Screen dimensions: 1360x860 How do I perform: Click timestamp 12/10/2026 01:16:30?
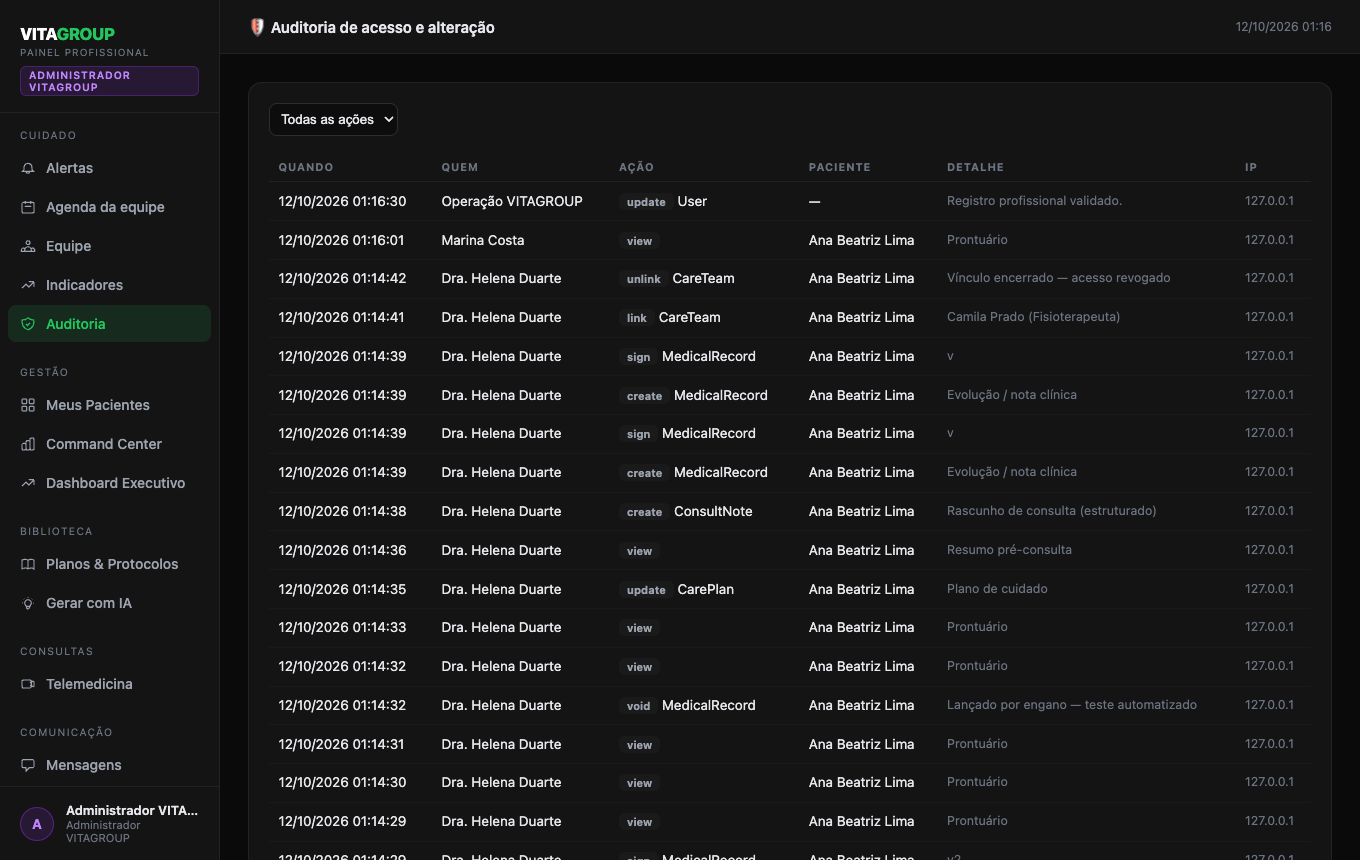[342, 201]
